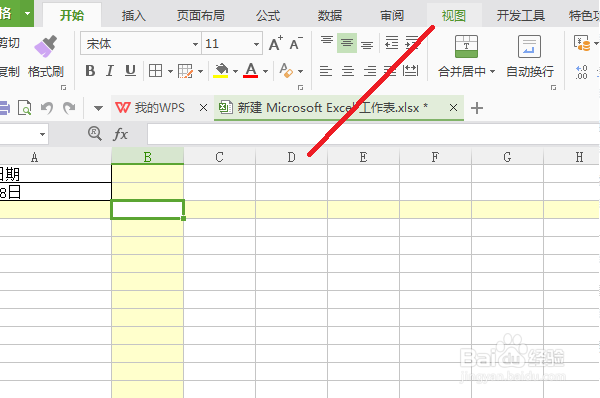The width and height of the screenshot is (600, 398).
Task: Open the font name 宋体 dropdown
Action: (195, 44)
